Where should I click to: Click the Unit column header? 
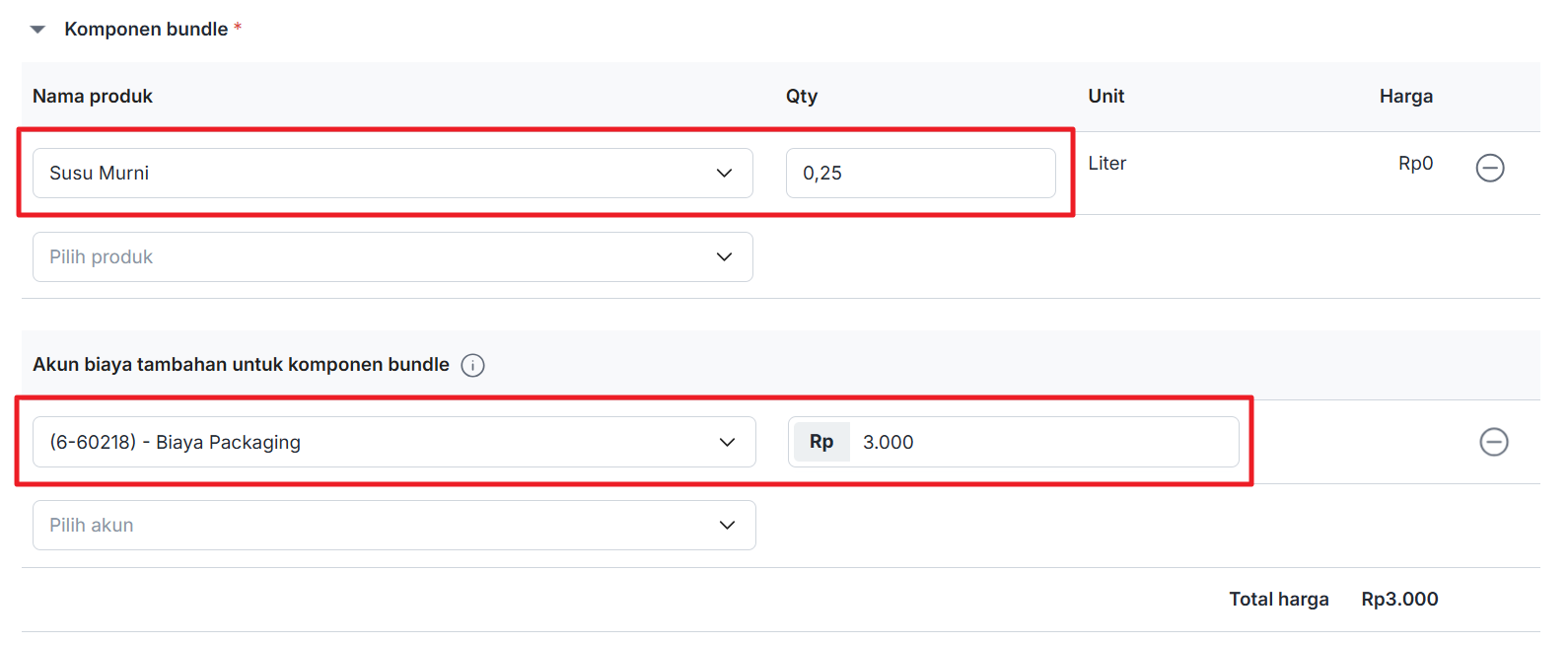[1105, 97]
